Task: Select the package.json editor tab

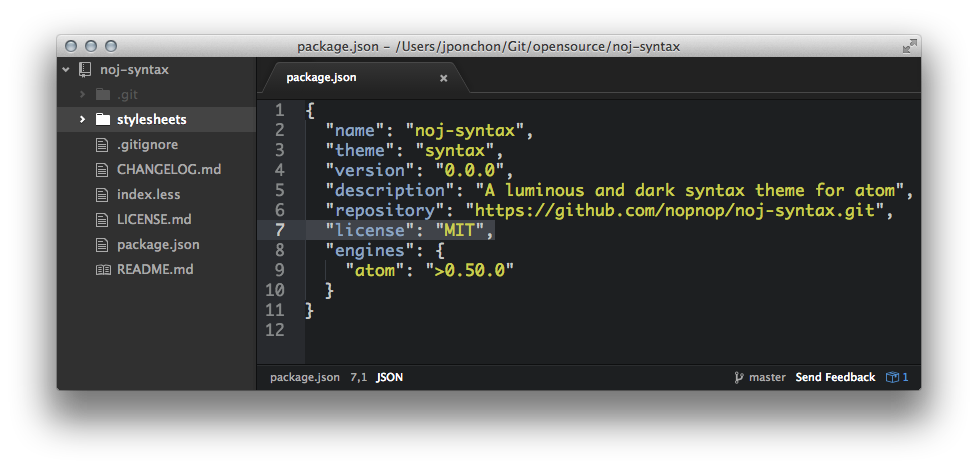Action: click(x=364, y=78)
